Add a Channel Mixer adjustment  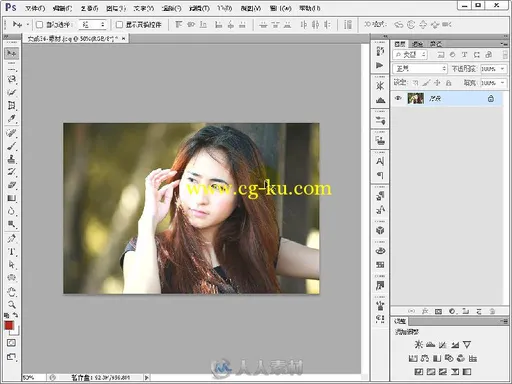[461, 359]
